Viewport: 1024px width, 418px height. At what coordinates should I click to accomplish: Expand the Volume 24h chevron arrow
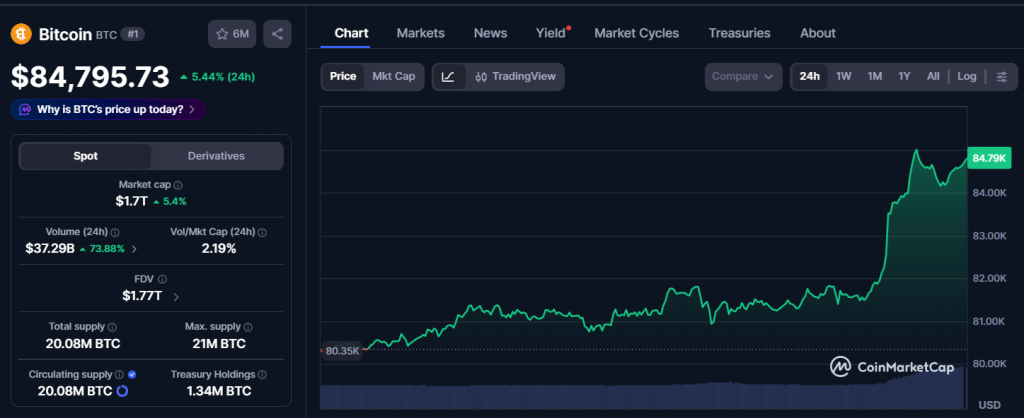pyautogui.click(x=134, y=249)
